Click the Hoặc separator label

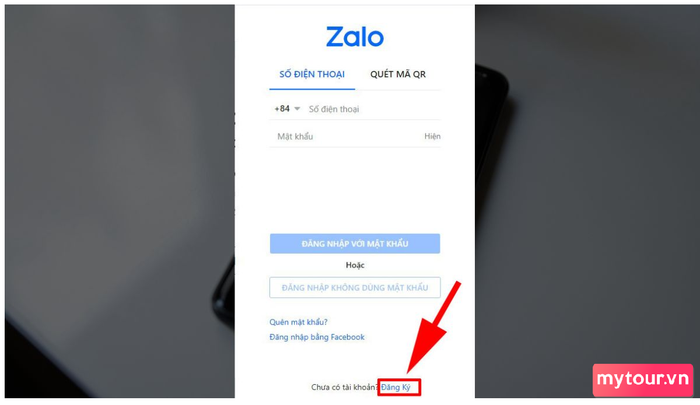tap(355, 265)
